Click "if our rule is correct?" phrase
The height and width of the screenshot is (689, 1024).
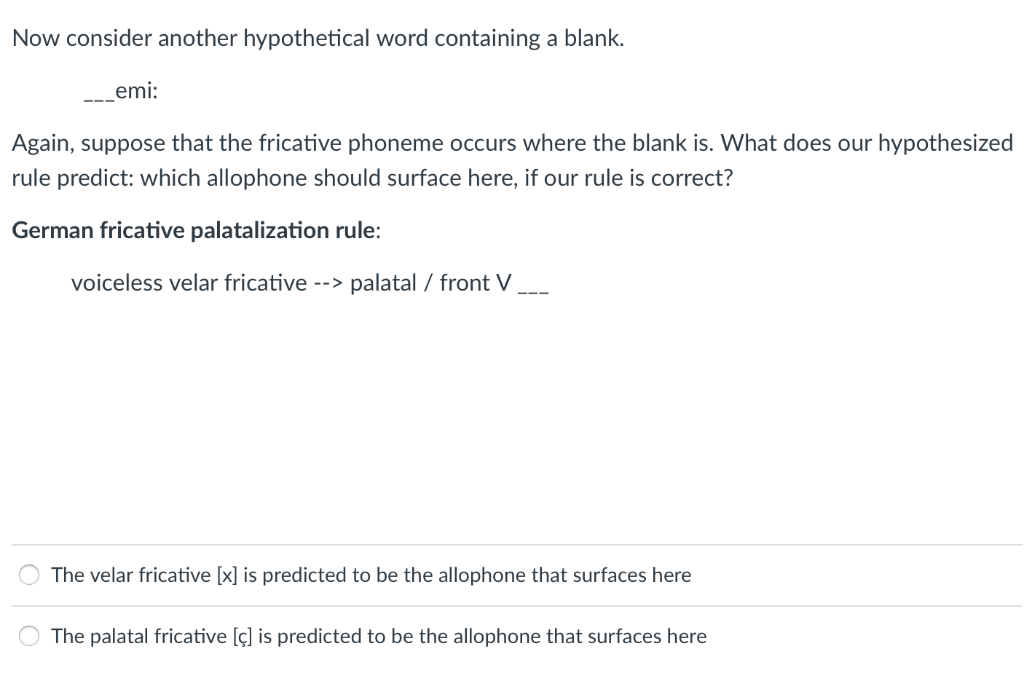click(629, 178)
